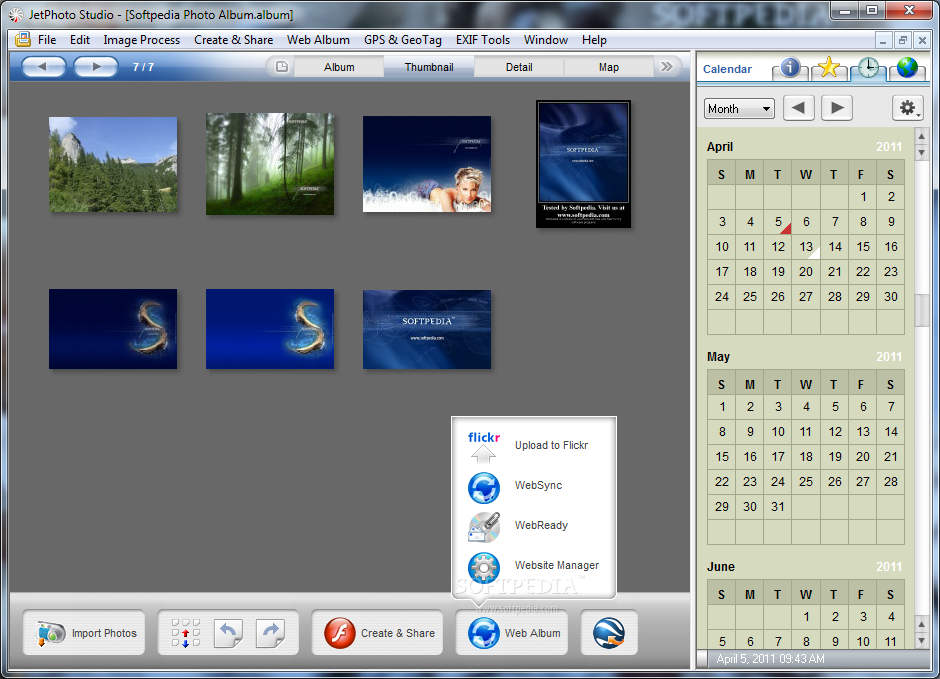Open the Edit menu
Viewport: 940px width, 679px height.
click(x=80, y=40)
